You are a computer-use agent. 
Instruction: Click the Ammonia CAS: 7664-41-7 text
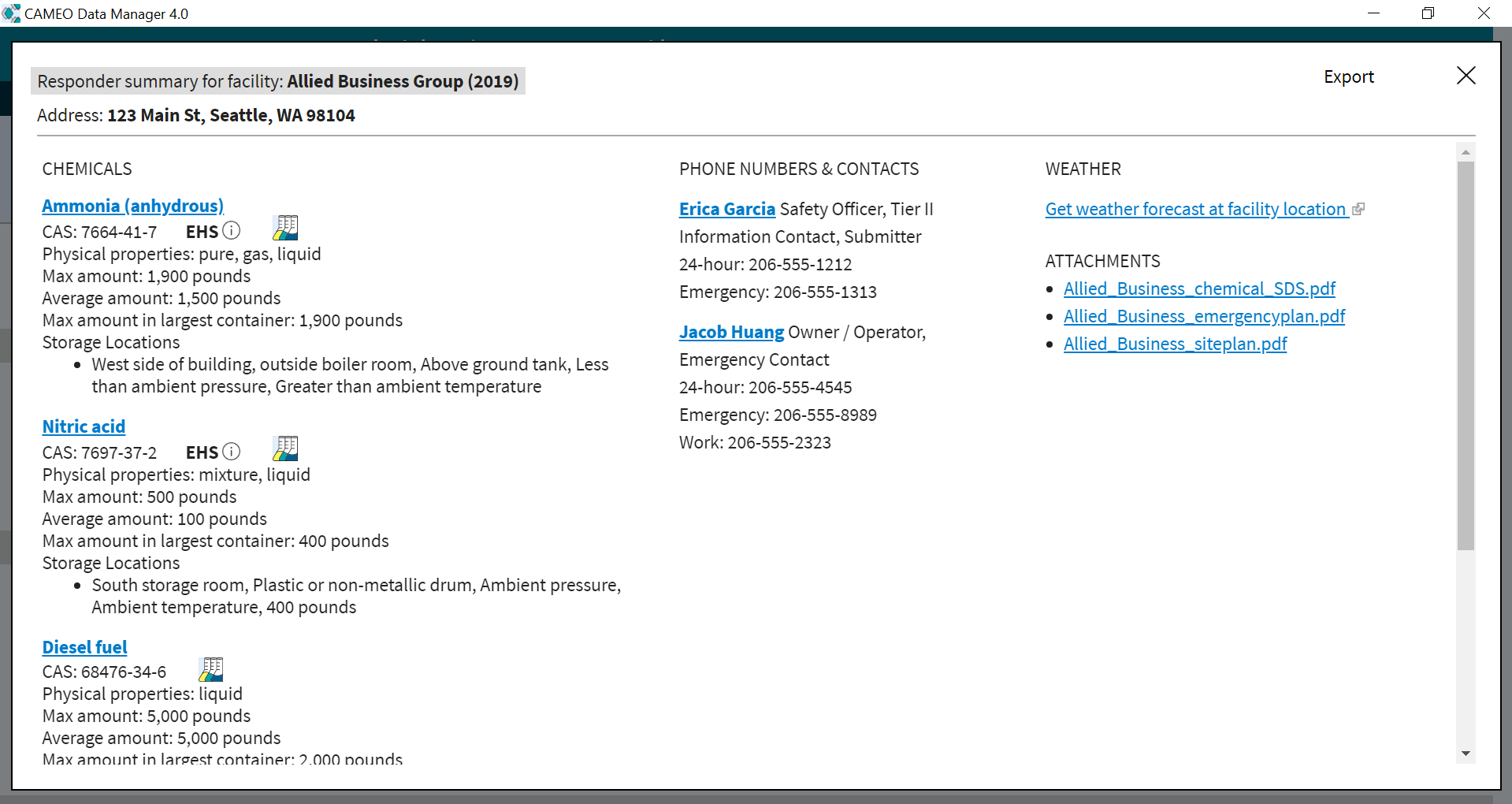99,232
